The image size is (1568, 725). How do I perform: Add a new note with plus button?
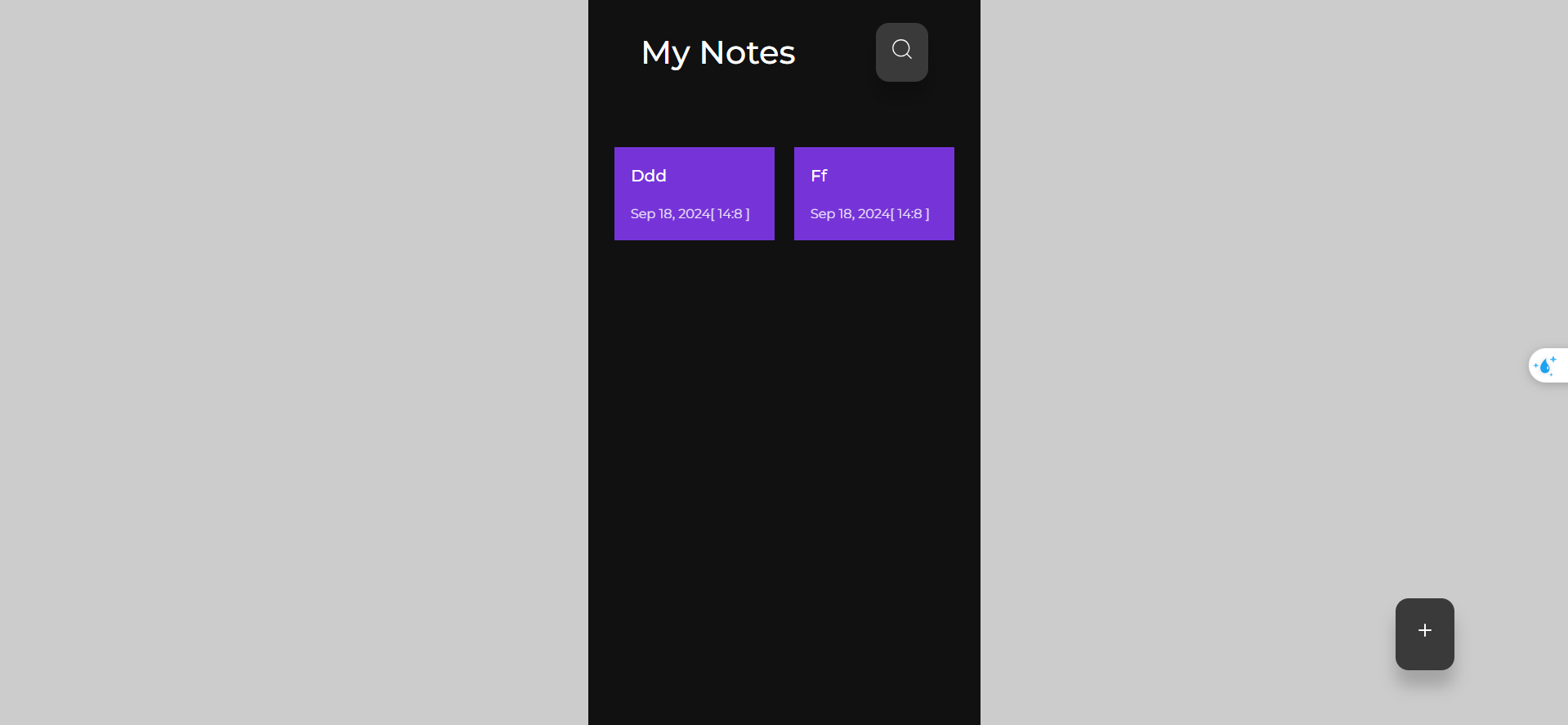(1424, 633)
